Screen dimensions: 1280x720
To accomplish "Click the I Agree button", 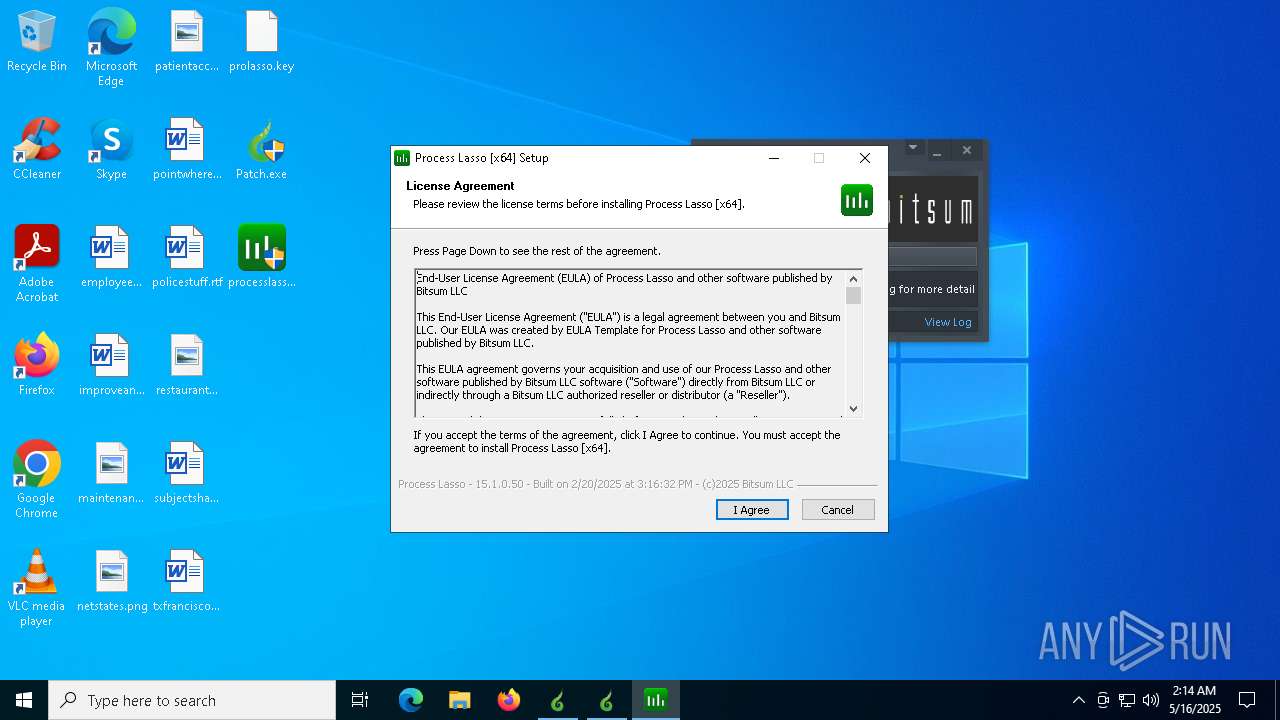I will [x=752, y=510].
